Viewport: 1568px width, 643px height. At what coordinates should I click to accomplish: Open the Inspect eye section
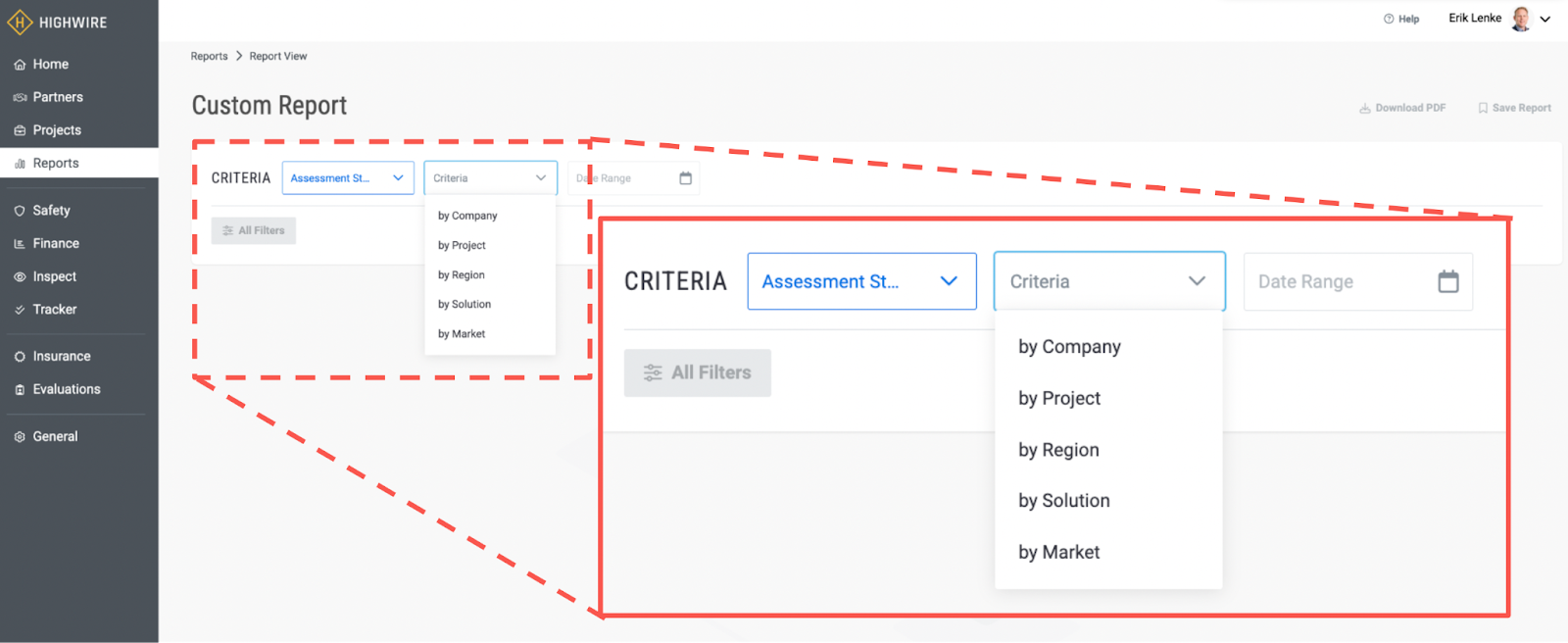coord(20,277)
